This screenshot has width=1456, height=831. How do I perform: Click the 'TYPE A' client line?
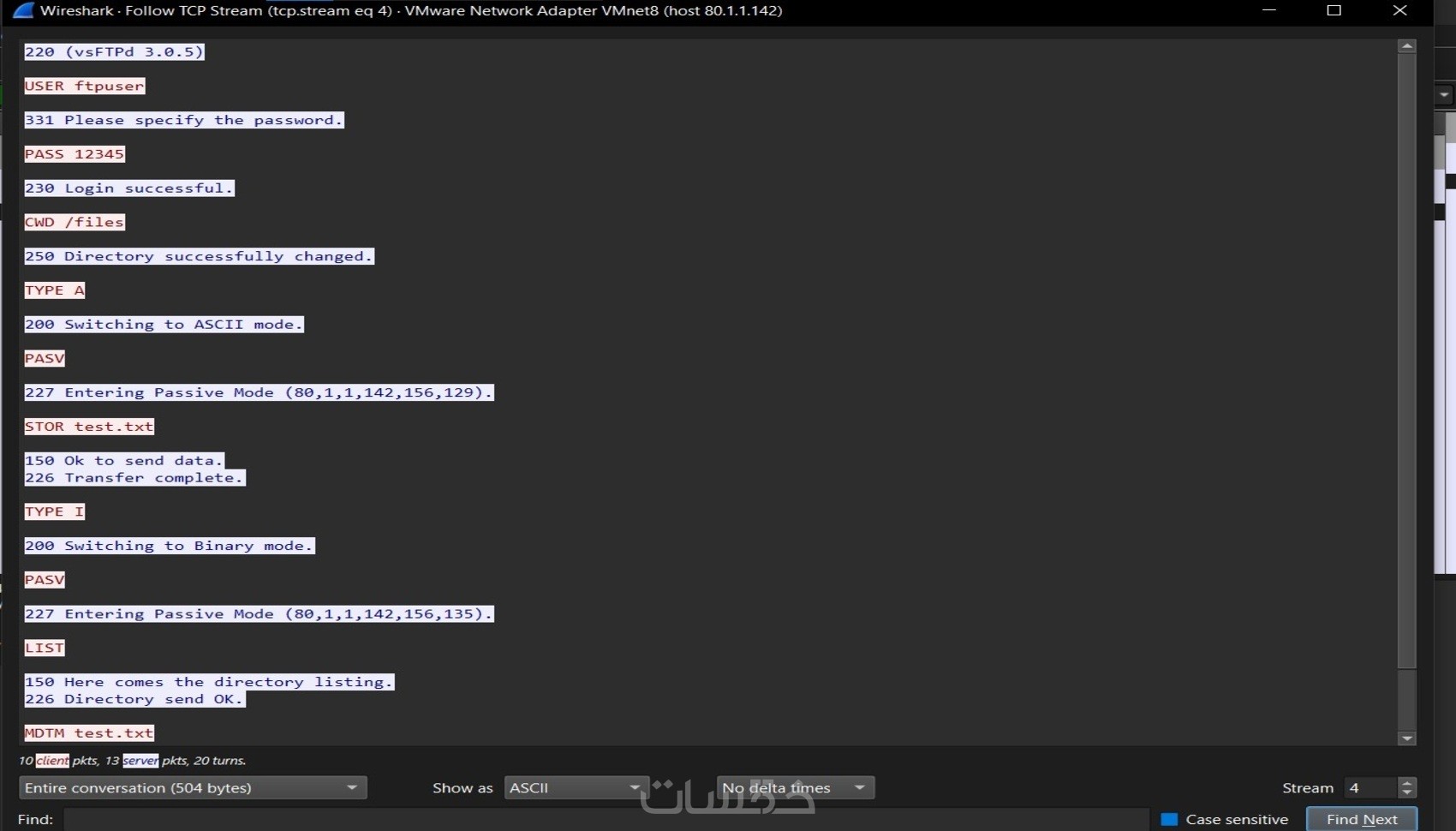55,290
